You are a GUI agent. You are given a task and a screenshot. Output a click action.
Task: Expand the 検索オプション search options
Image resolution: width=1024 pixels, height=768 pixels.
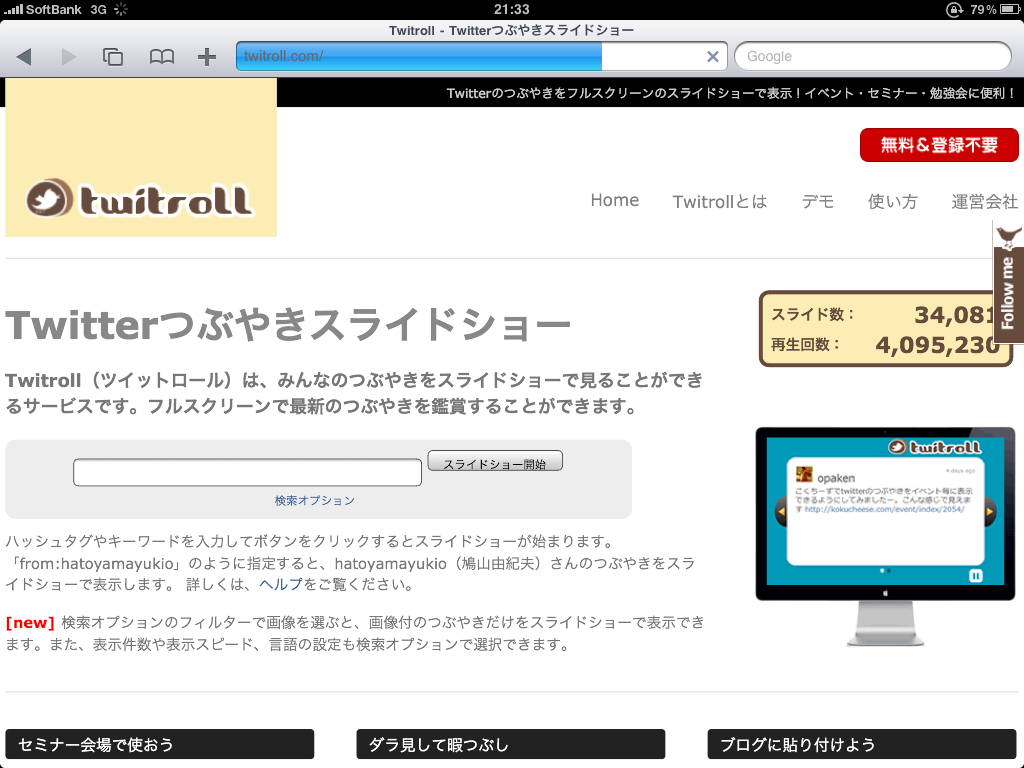point(315,500)
